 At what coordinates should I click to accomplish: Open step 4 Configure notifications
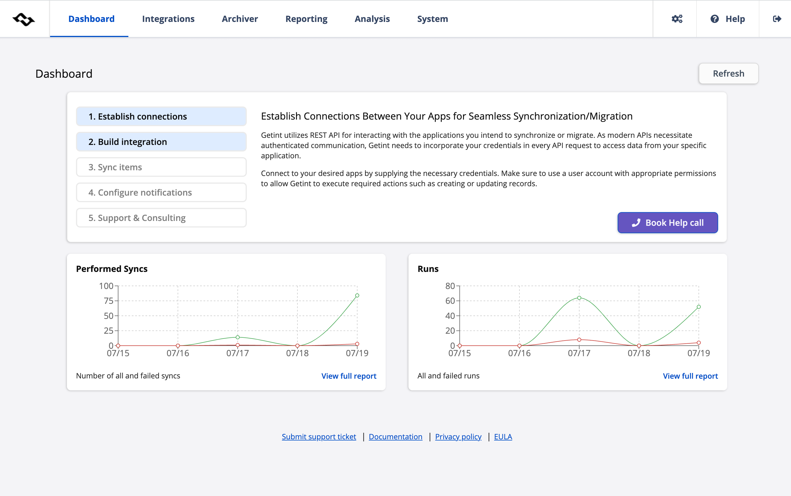161,192
